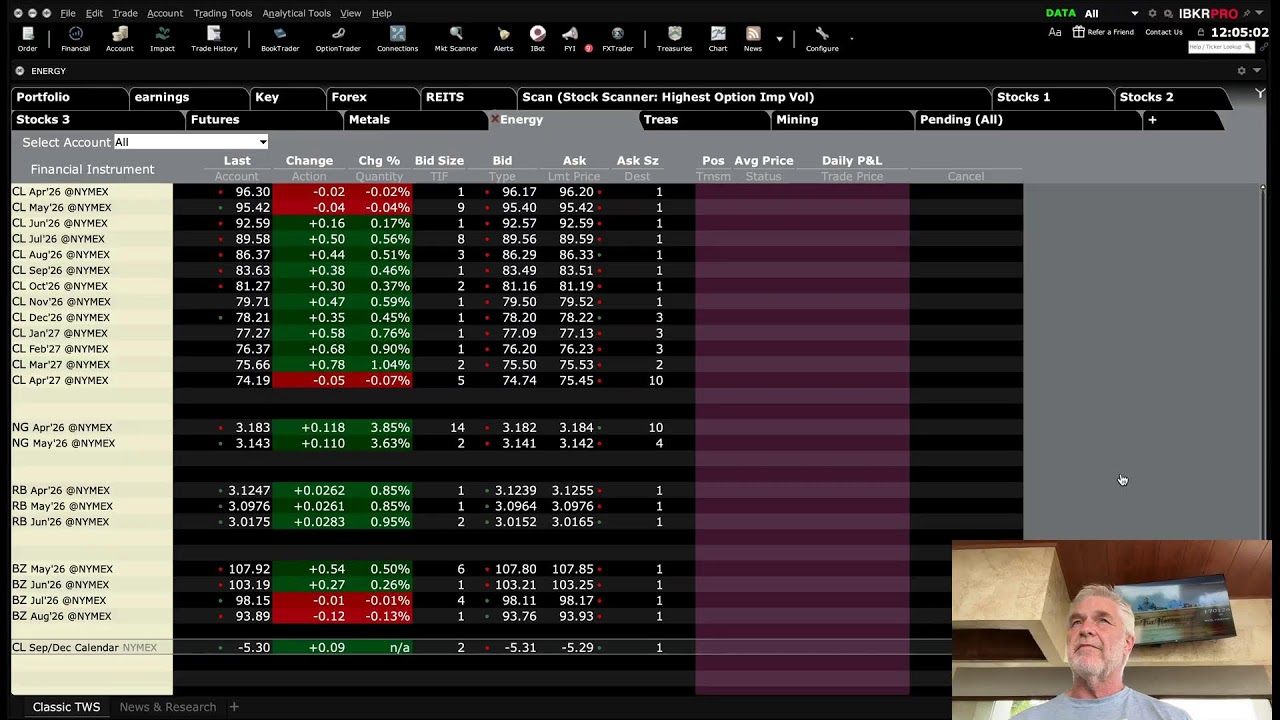1280x720 pixels.
Task: Open the Trading Tools menu
Action: (222, 13)
